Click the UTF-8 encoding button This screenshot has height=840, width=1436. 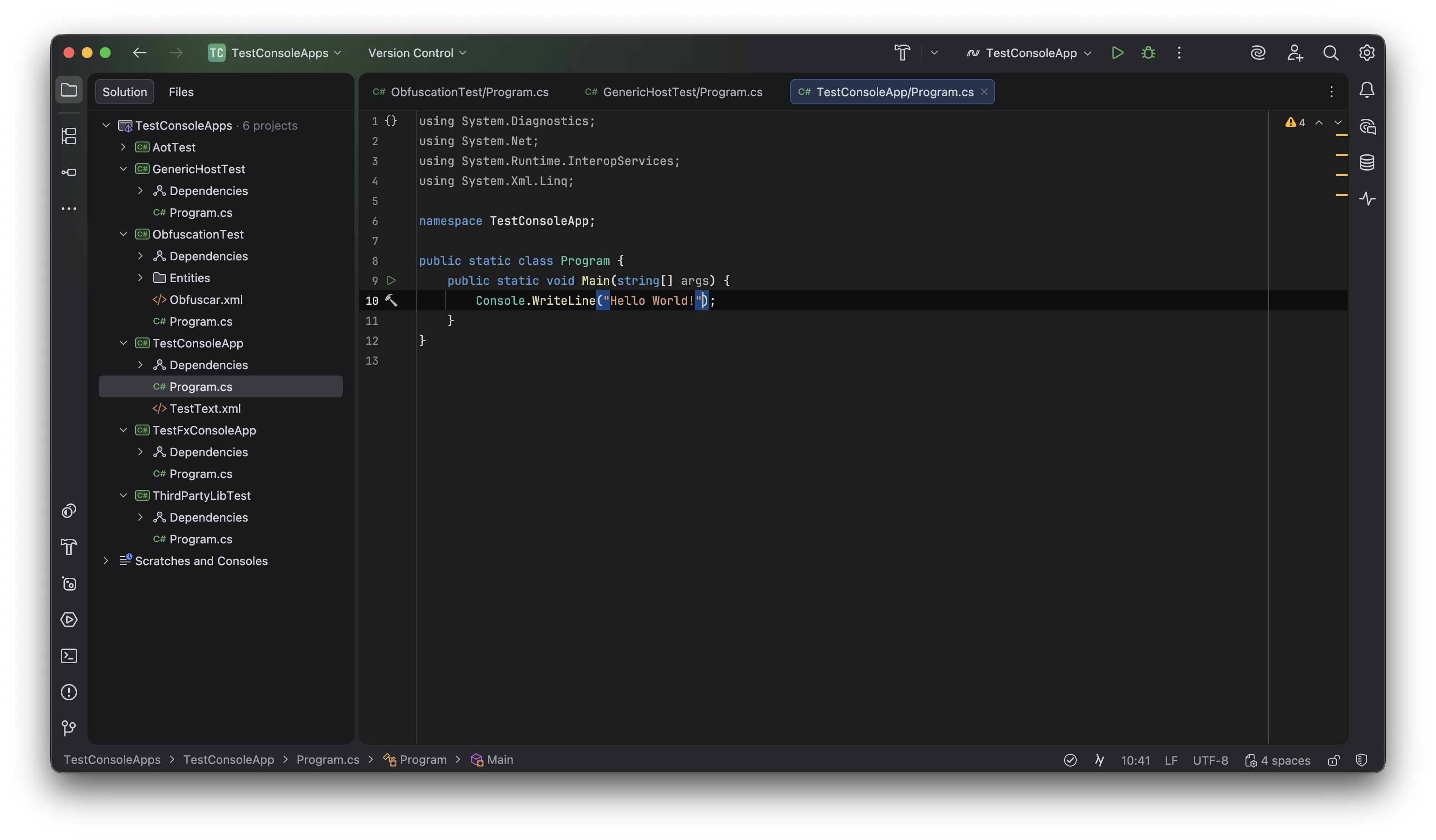[x=1210, y=760]
